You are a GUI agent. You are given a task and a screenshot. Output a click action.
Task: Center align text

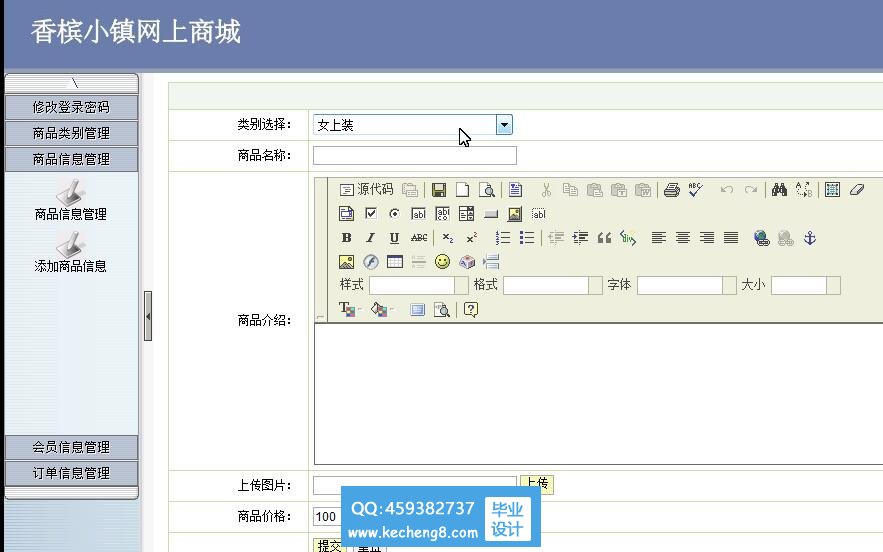point(683,238)
